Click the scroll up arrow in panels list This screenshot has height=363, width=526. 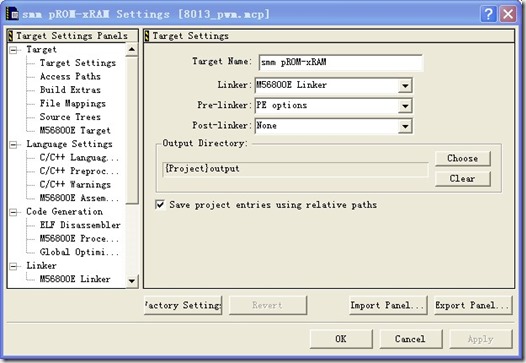(x=132, y=50)
